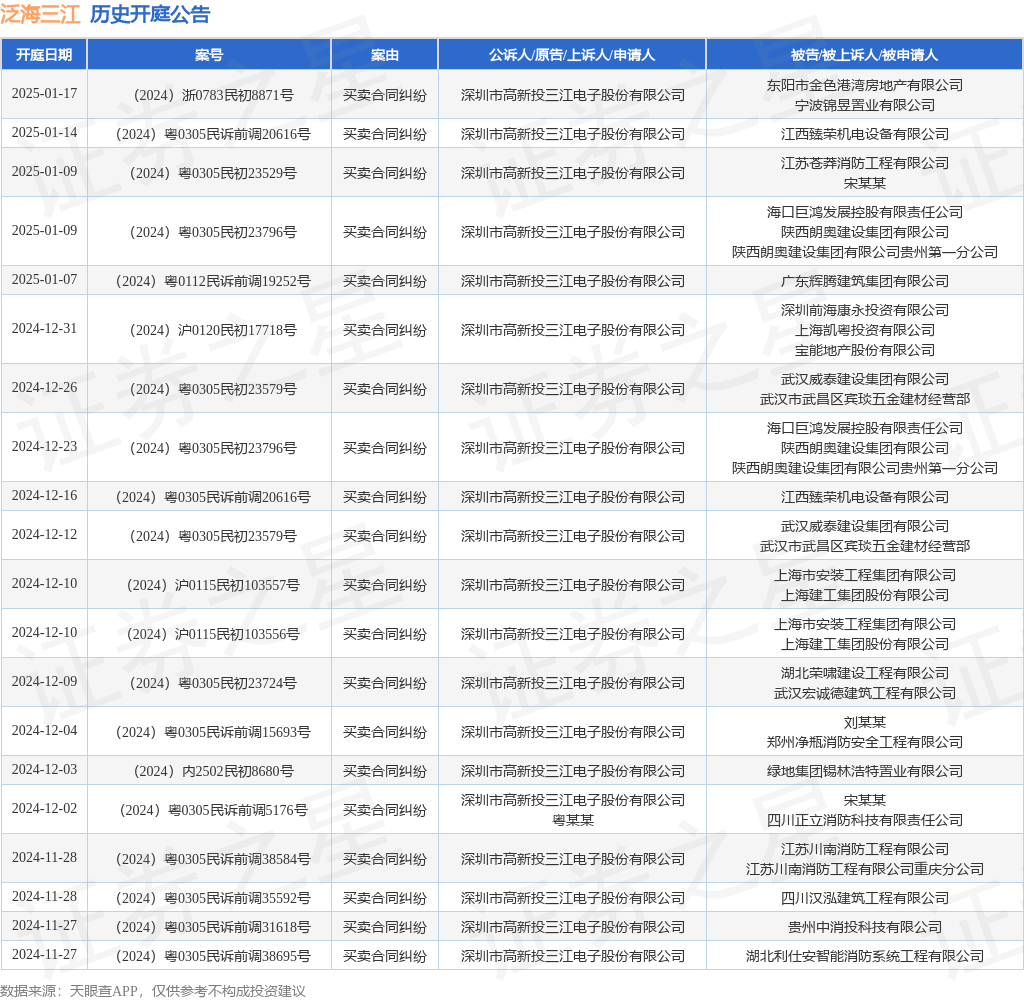
Task: Select case number 沪0115民初103556号
Action: tap(237, 634)
